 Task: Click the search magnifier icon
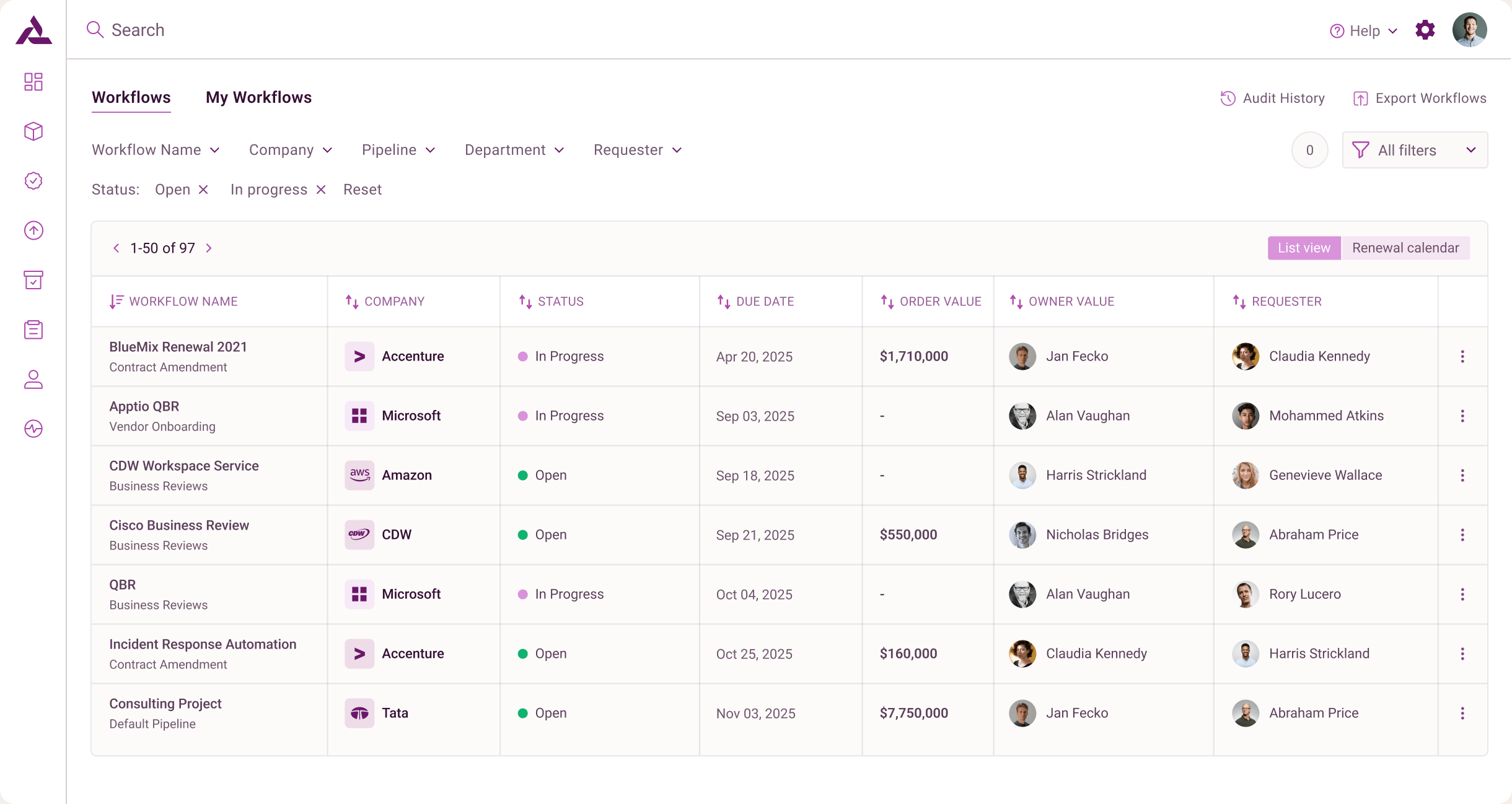95,30
